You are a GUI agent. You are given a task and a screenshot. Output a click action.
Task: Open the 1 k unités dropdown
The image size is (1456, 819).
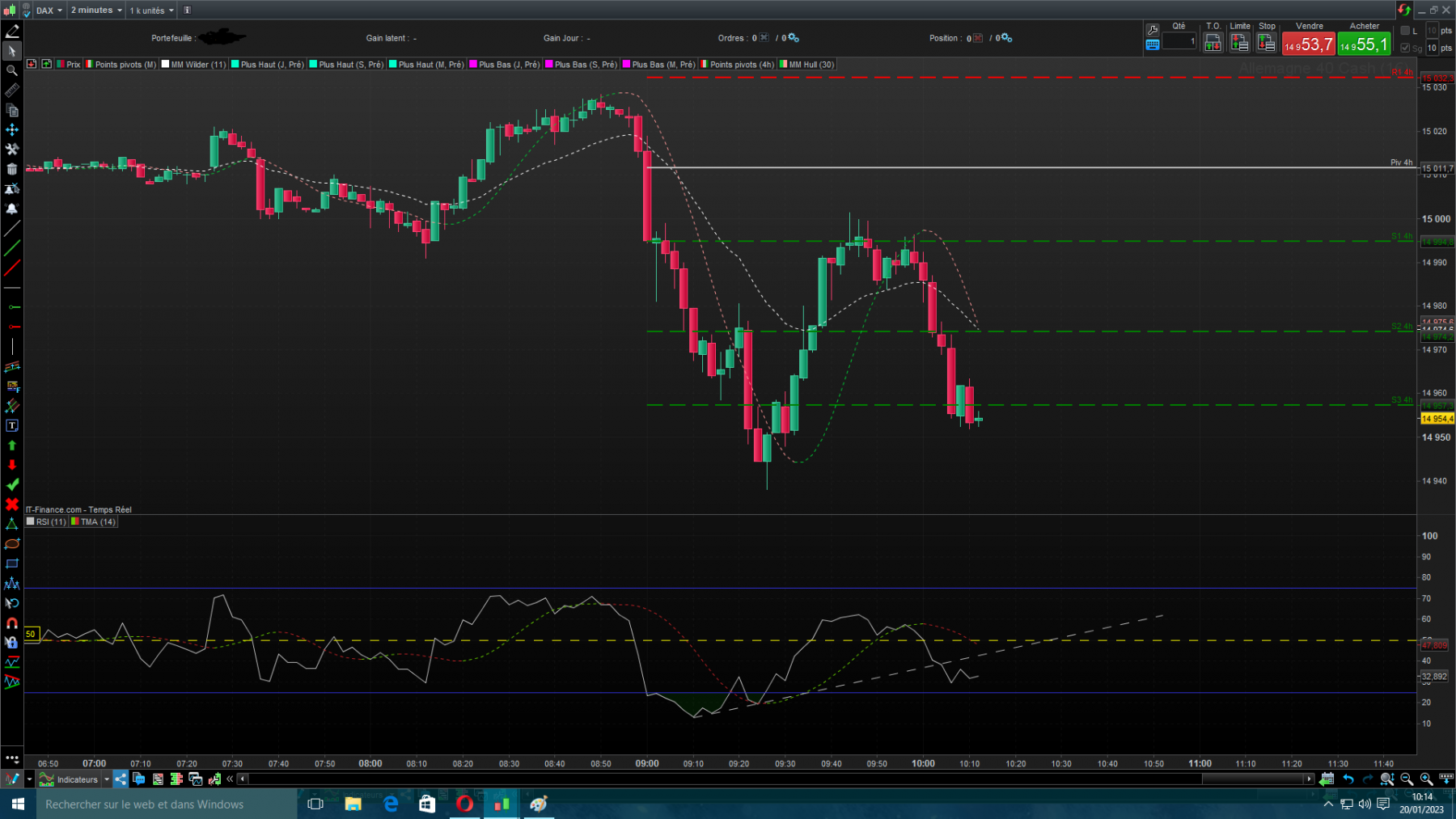click(151, 11)
